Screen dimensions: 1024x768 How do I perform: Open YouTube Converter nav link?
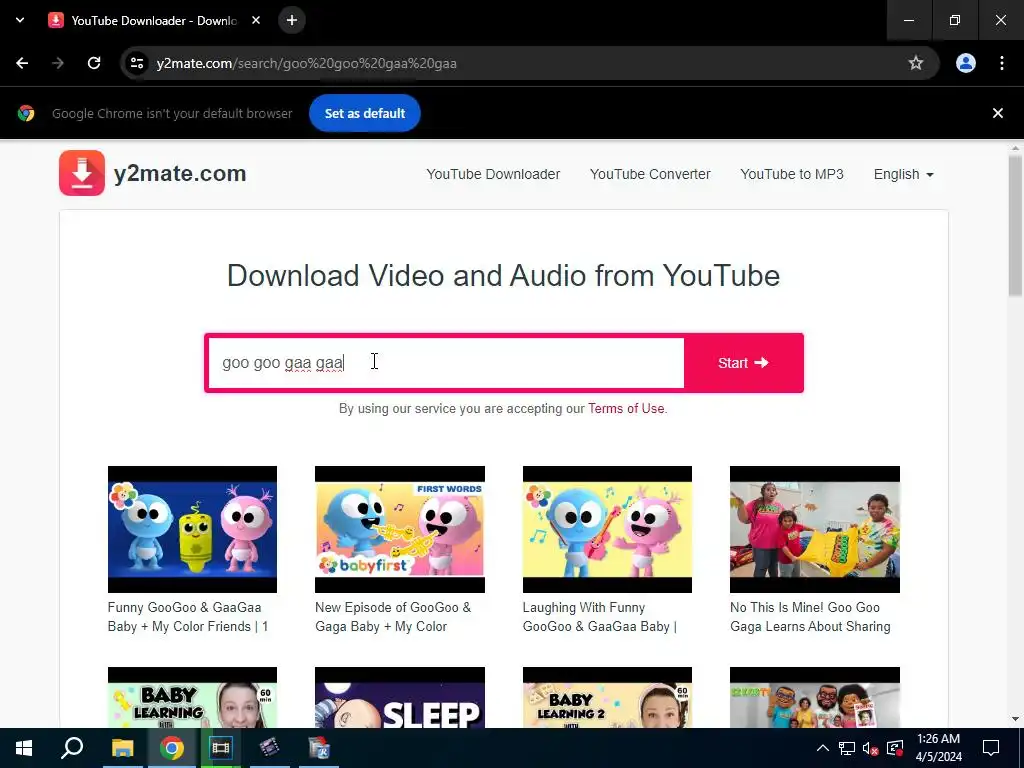coord(650,174)
